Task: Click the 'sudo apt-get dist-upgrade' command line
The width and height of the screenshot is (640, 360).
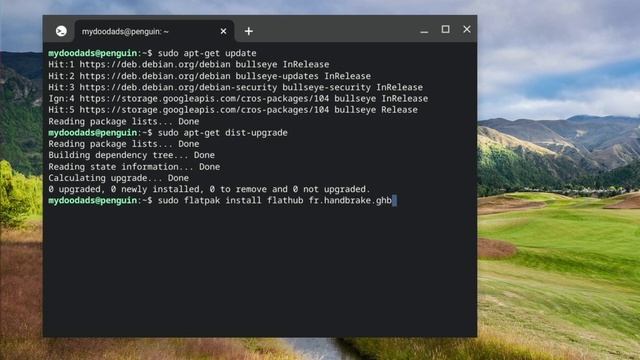Action: pos(168,133)
